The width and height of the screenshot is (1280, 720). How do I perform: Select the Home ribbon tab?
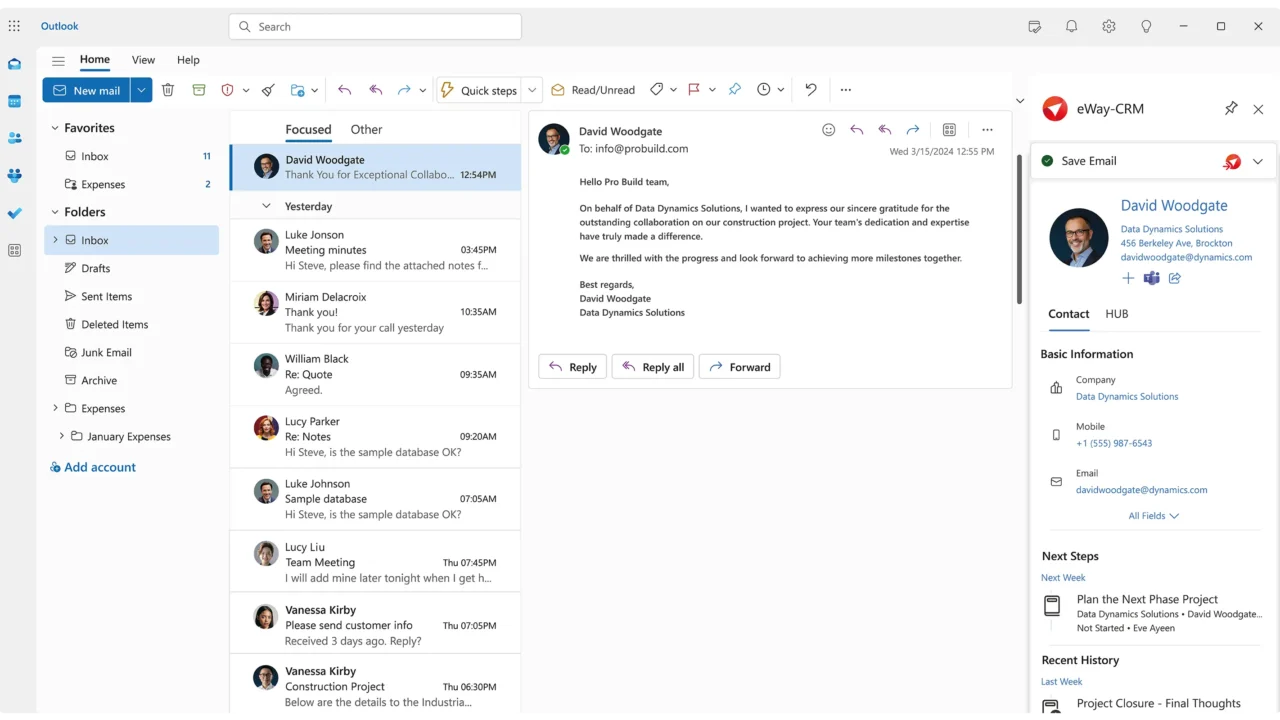(x=95, y=60)
